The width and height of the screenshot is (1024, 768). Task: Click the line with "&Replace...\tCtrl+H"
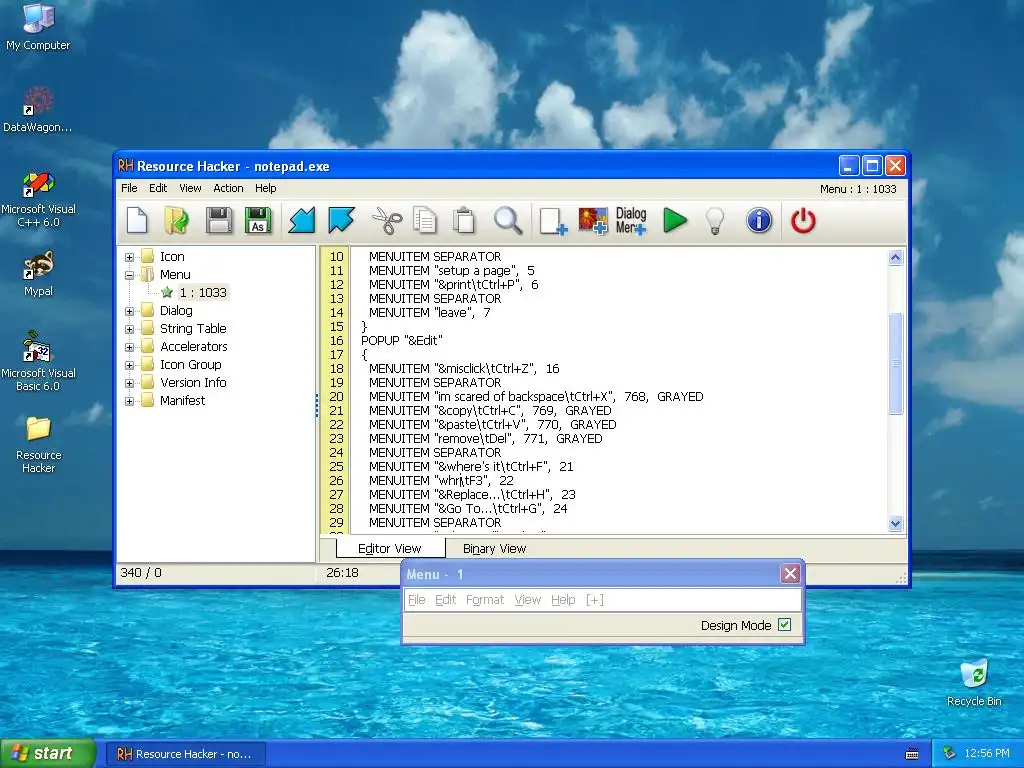(472, 494)
